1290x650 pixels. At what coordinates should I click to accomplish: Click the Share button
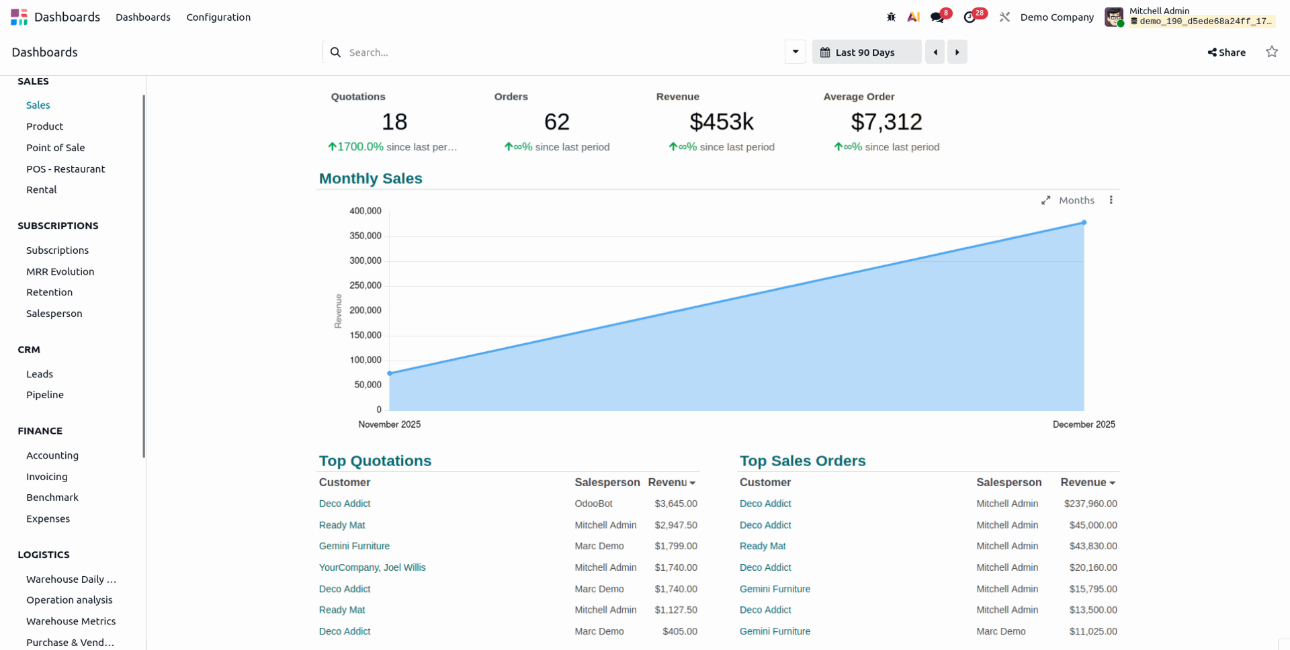pyautogui.click(x=1226, y=52)
